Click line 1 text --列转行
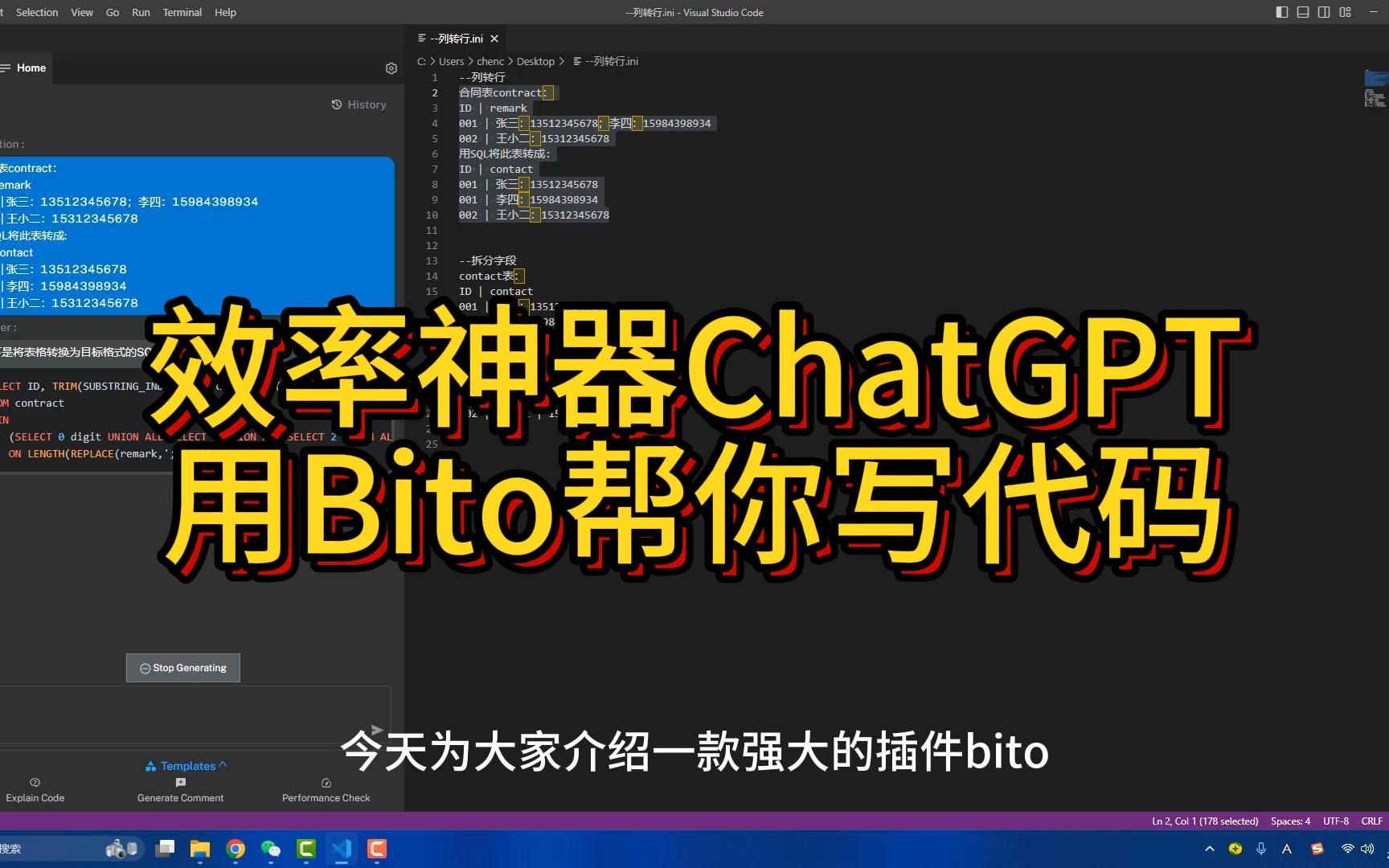Viewport: 1389px width, 868px height. tap(482, 77)
